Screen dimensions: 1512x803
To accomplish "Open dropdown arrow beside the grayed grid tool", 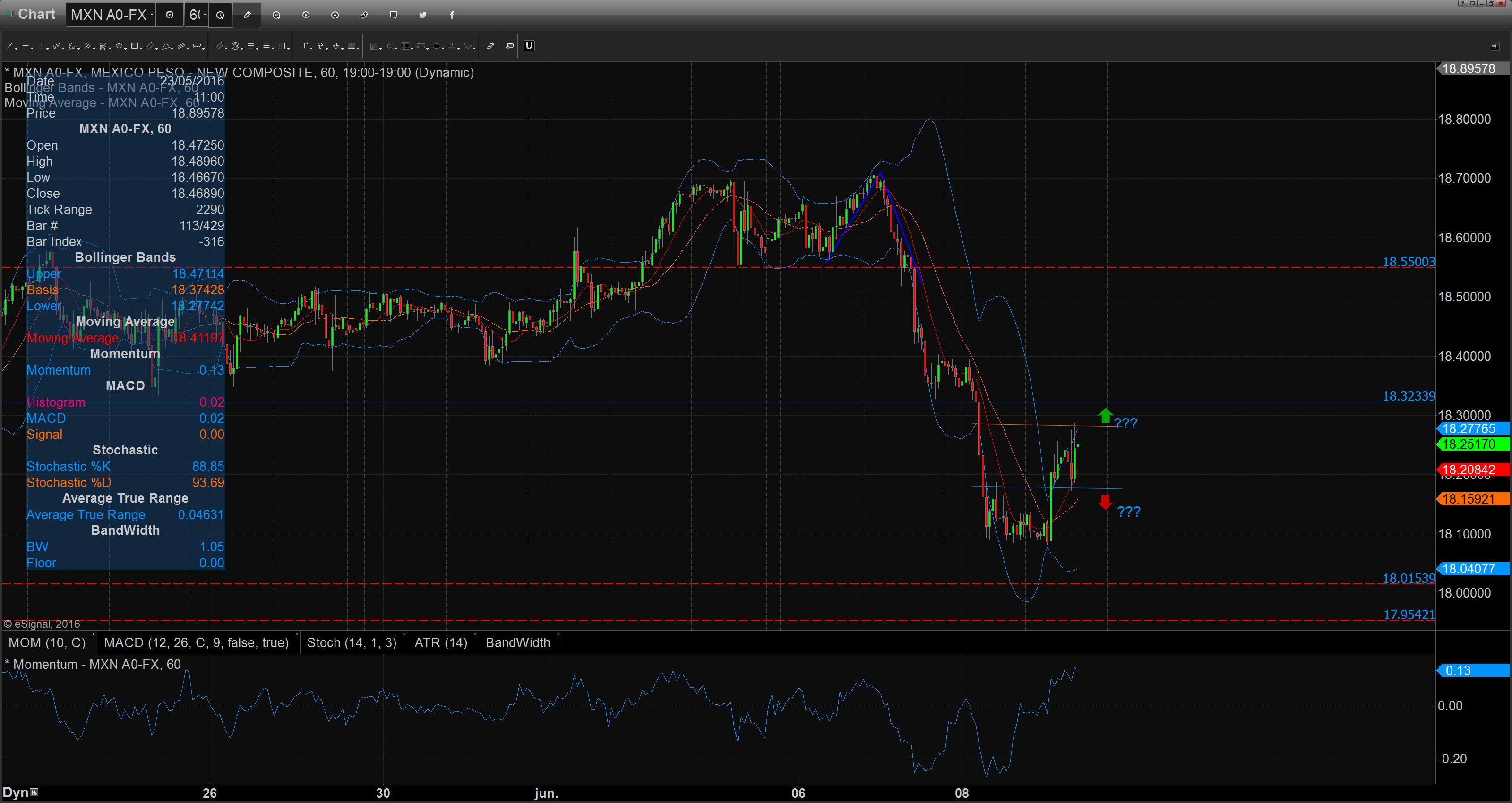I will click(x=412, y=48).
